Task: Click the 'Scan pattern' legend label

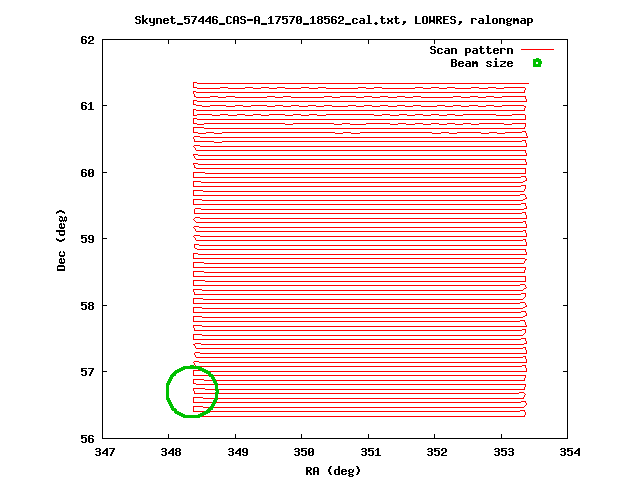Action: pos(471,50)
